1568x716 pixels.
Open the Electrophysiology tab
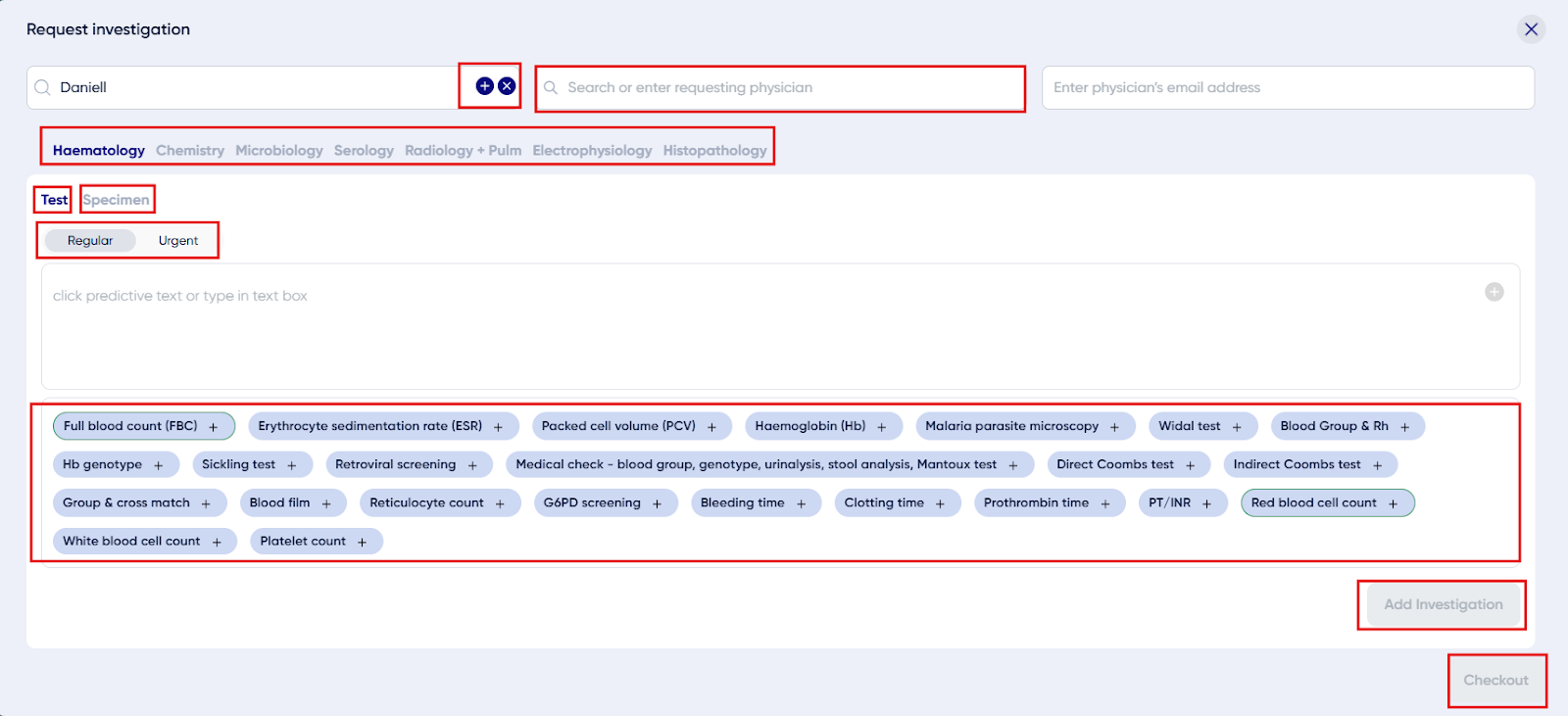592,150
